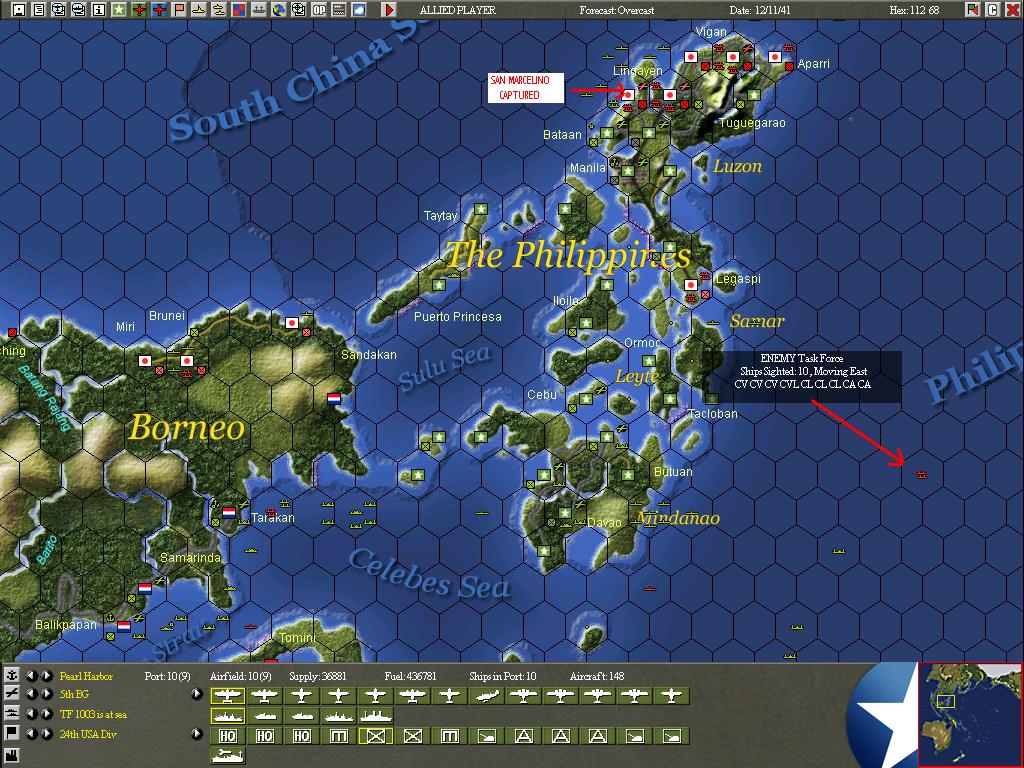Select the green star base at Taytay
This screenshot has width=1024, height=768.
coord(481,209)
